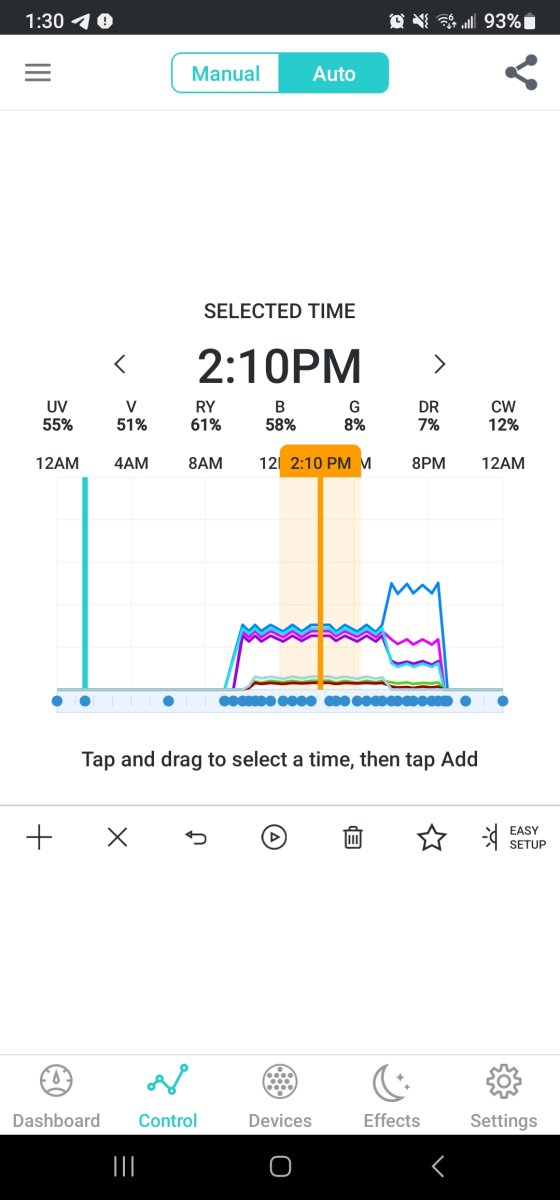Switch to Manual mode
The height and width of the screenshot is (1200, 560).
[x=225, y=73]
